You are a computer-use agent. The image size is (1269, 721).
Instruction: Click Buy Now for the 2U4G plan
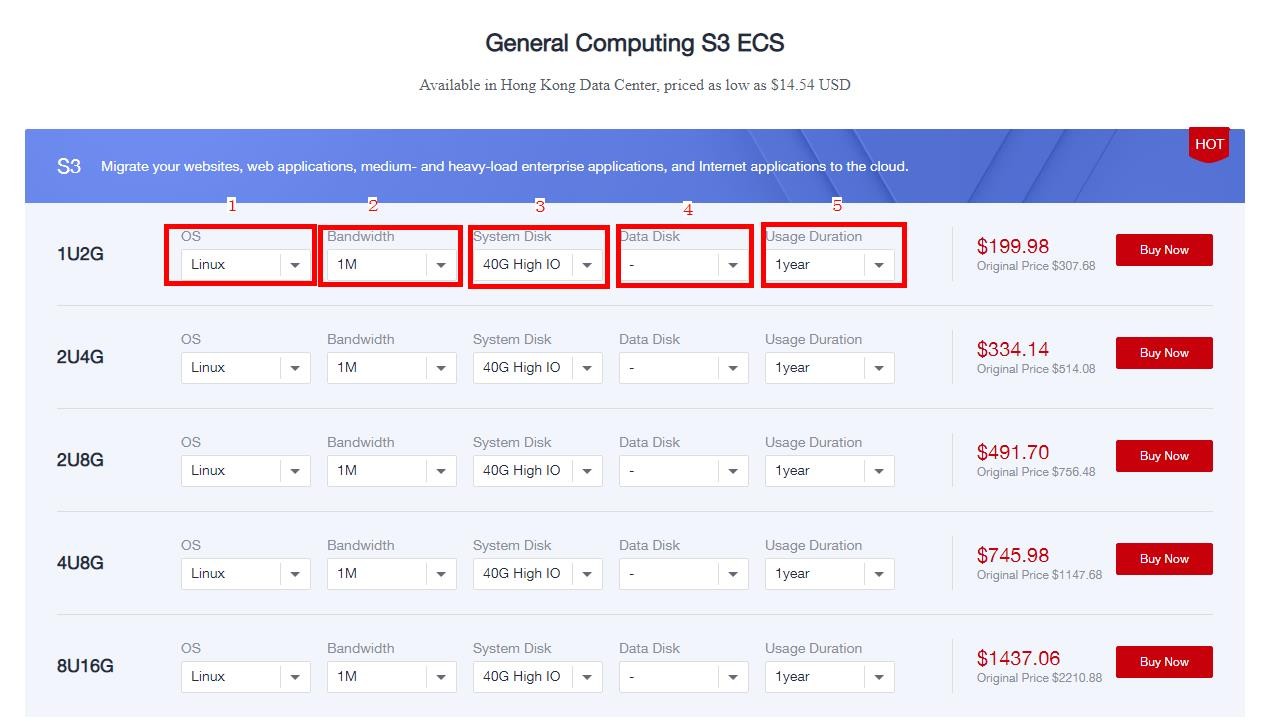point(1164,353)
